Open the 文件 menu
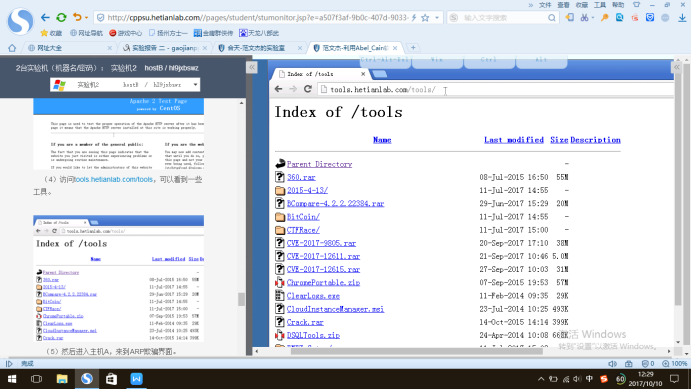692x389 pixels. (x=545, y=5)
